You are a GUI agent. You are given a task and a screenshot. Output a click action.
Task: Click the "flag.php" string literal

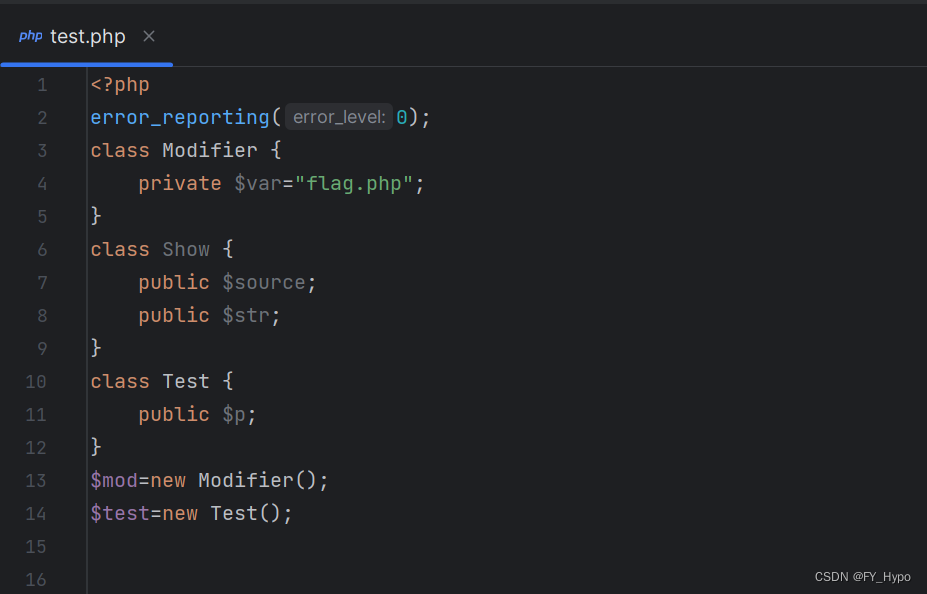354,183
